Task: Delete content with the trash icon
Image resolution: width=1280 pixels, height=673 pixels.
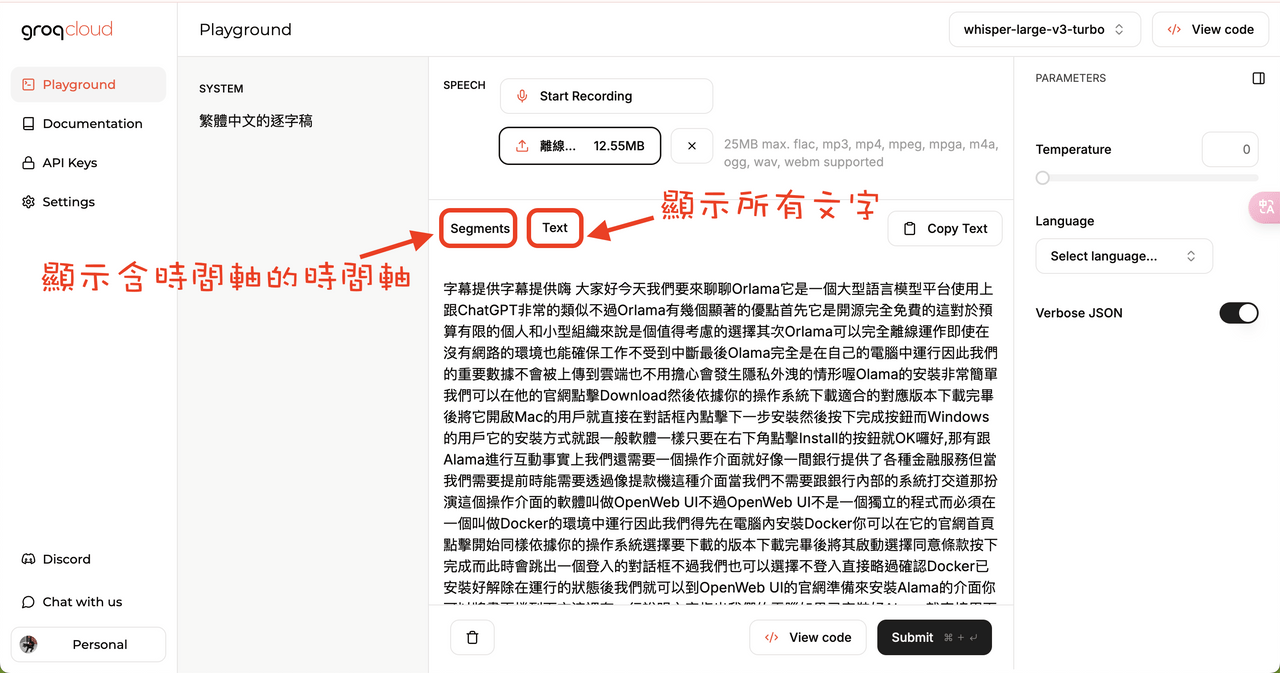Action: tap(473, 637)
